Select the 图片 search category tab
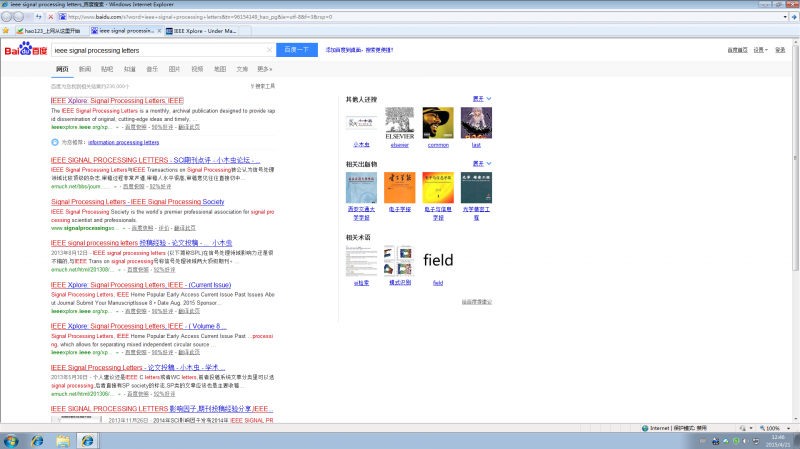 click(174, 69)
